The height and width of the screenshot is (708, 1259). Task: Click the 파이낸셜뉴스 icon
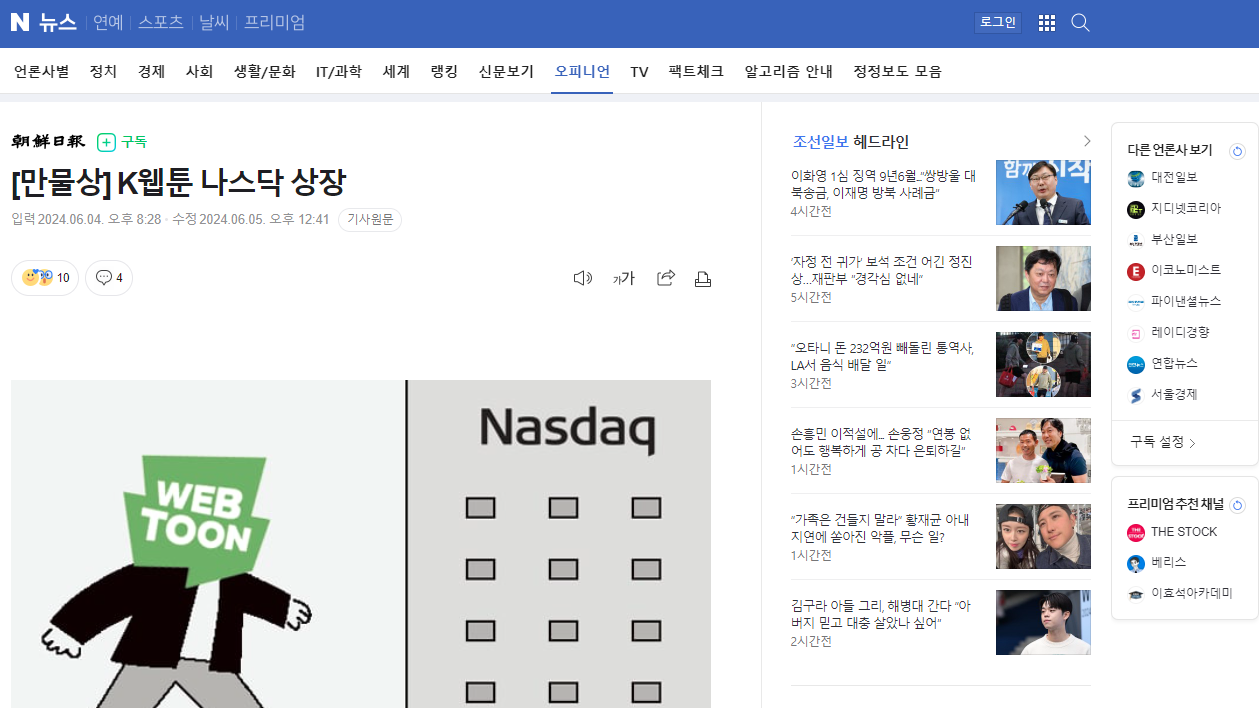(x=1136, y=302)
